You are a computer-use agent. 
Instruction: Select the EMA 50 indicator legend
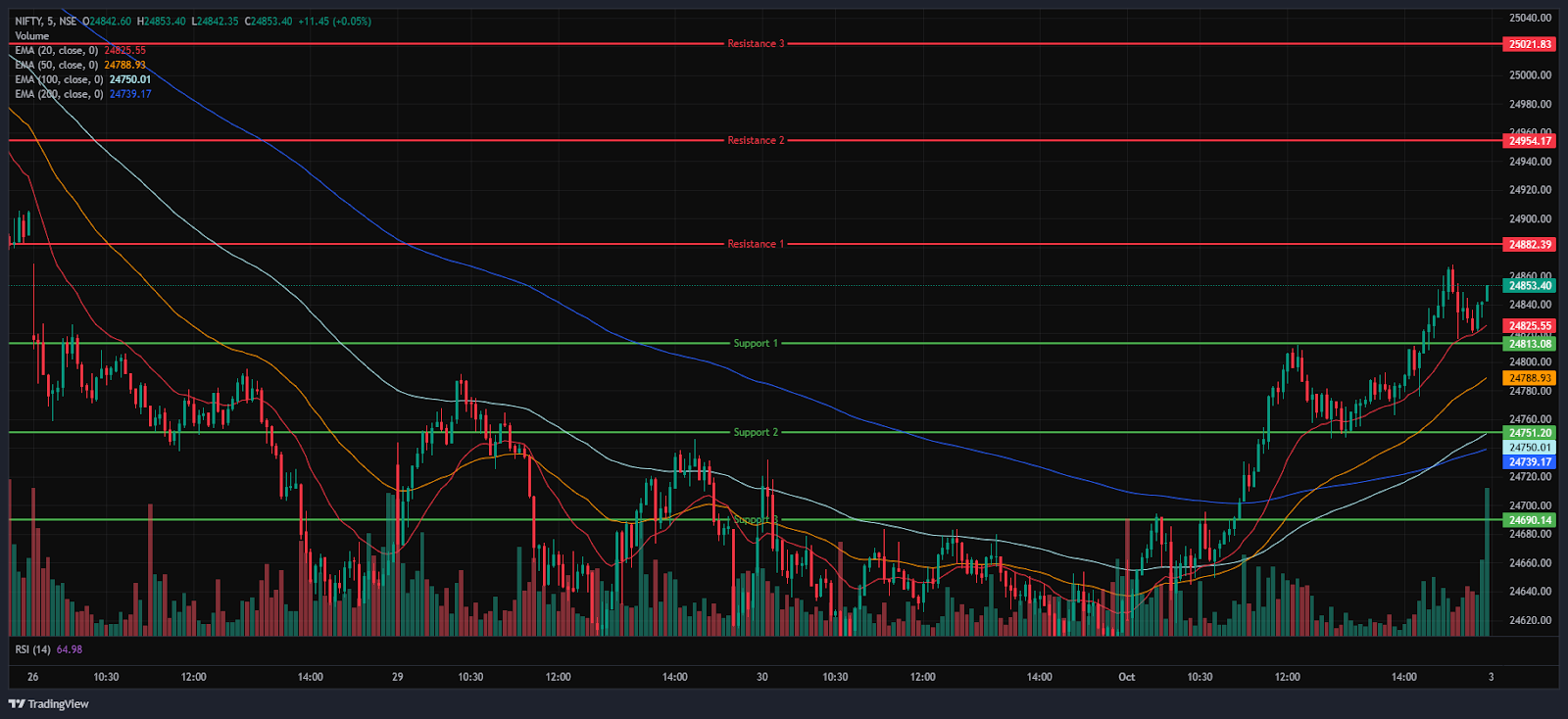(57, 66)
